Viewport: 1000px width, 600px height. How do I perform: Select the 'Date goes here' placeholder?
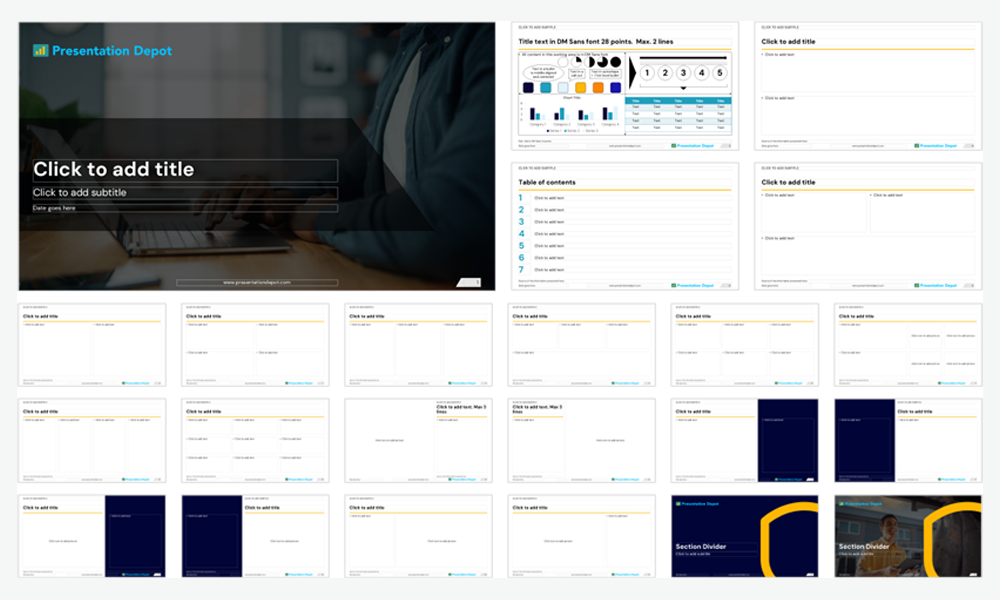185,208
